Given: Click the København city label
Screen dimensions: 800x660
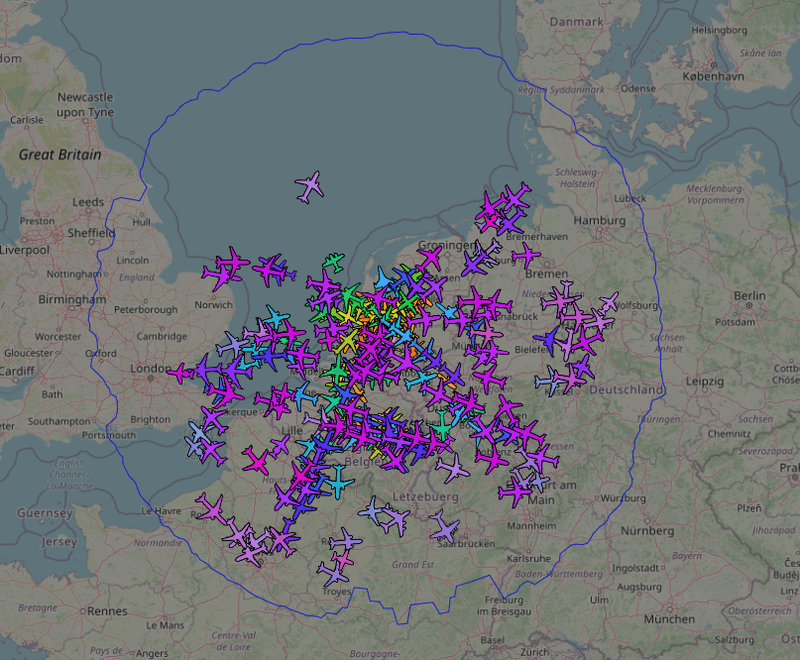Looking at the screenshot, I should click(713, 77).
